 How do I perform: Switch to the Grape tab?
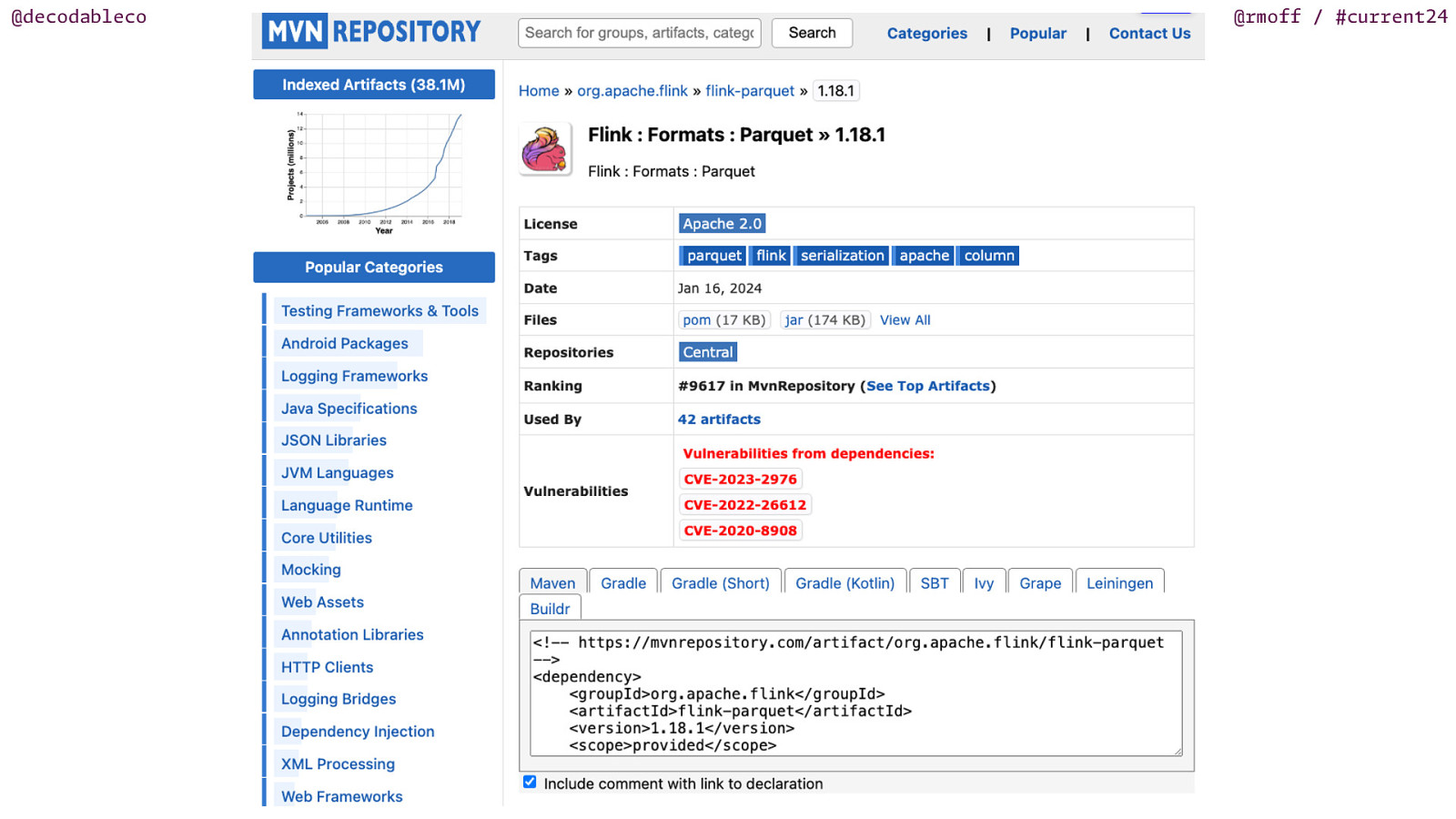[x=1040, y=582]
